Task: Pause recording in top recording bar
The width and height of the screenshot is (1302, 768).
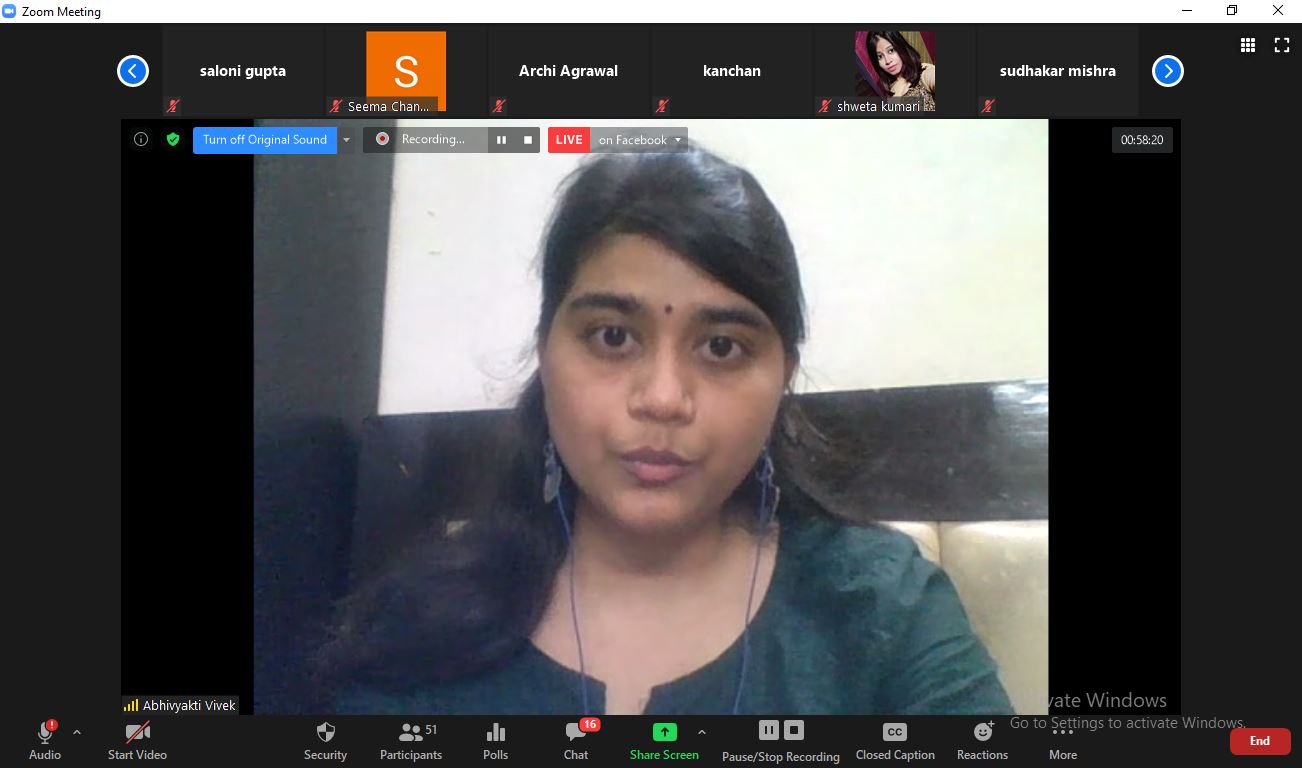Action: (502, 140)
